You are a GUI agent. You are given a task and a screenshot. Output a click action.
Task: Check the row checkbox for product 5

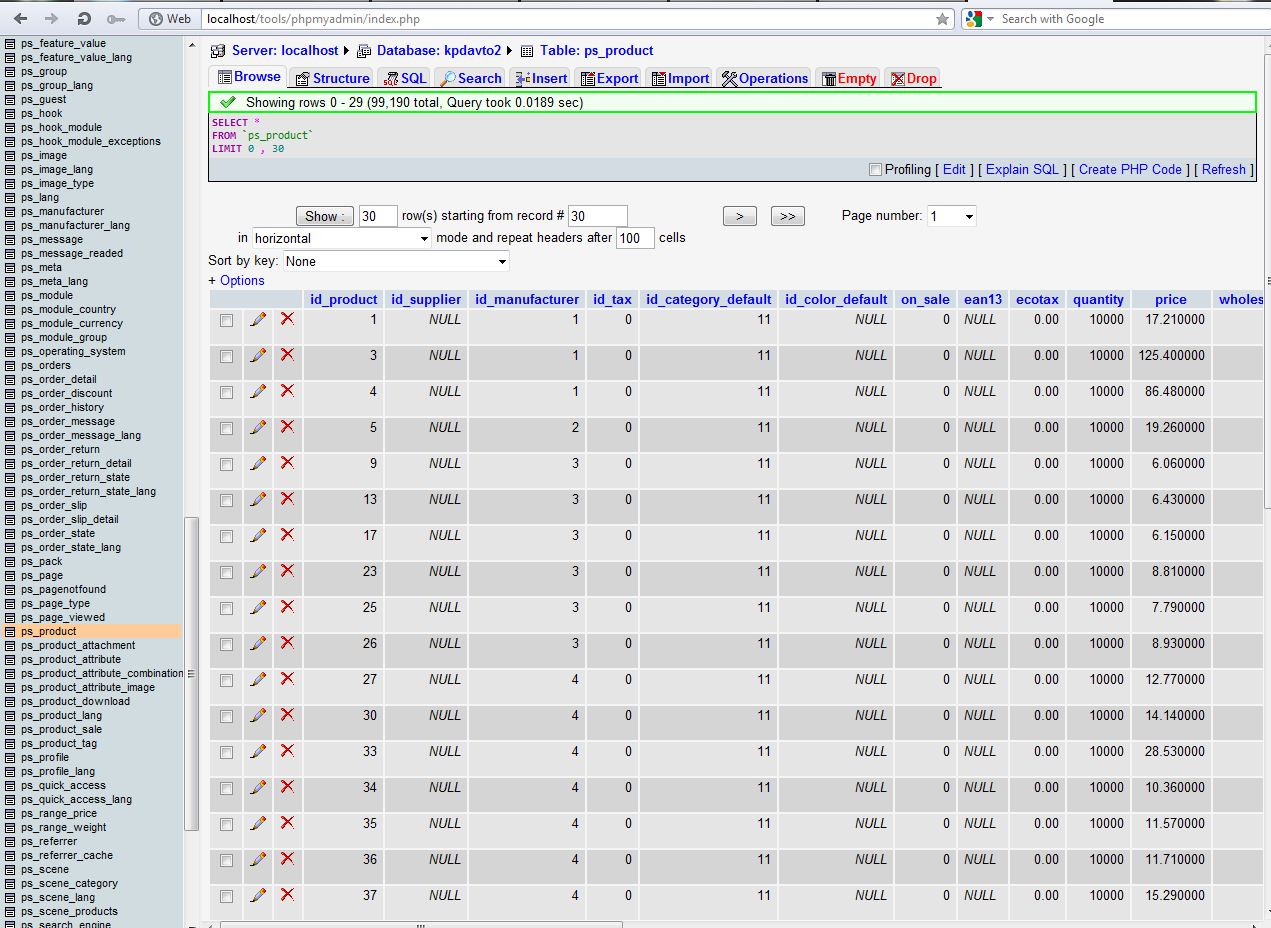(226, 428)
